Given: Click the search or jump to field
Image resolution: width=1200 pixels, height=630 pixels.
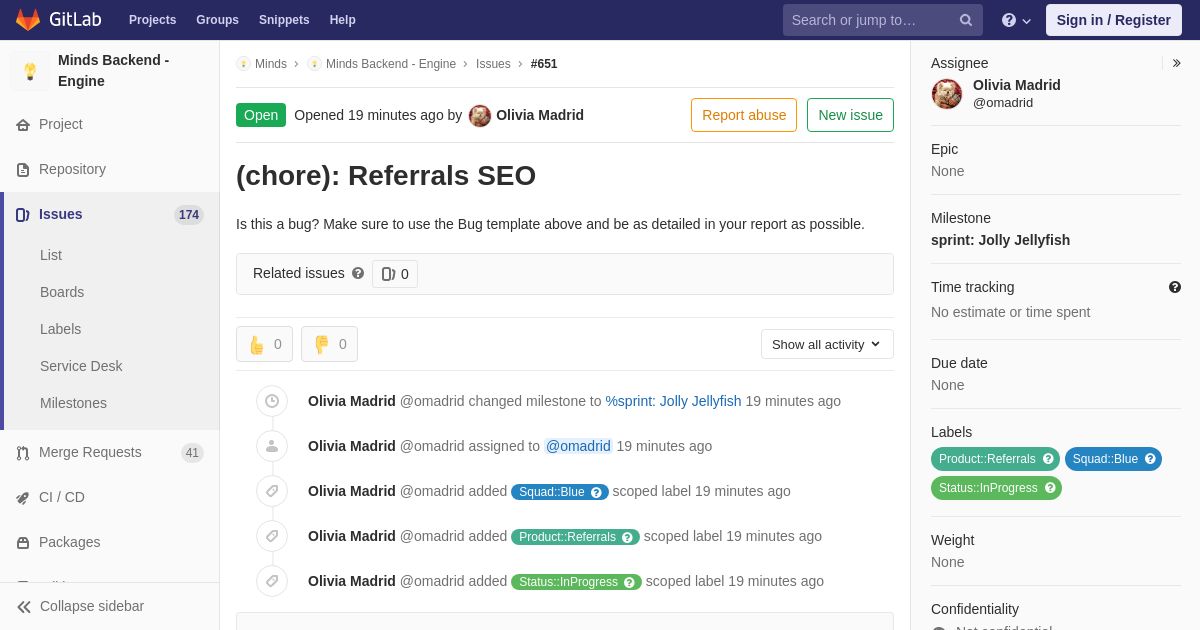Looking at the screenshot, I should (872, 20).
